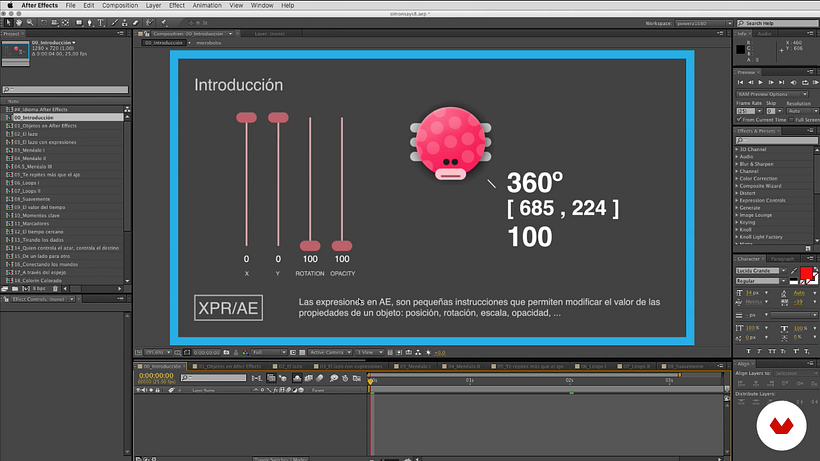The image size is (820, 461).
Task: Jump to first frame in Preview panel
Action: click(x=741, y=83)
